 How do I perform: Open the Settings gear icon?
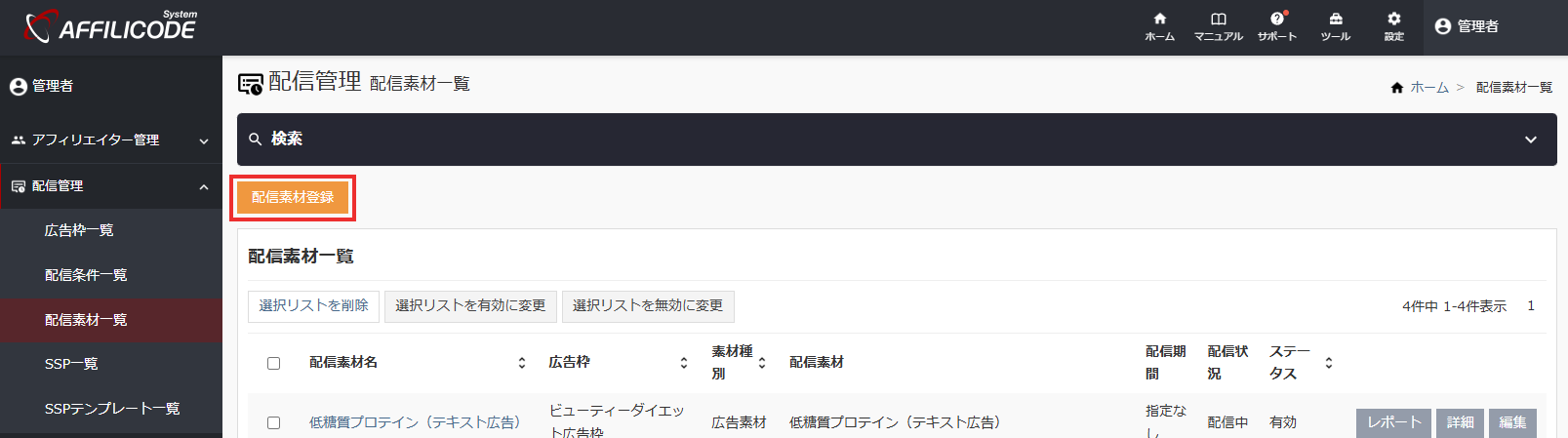(x=1393, y=20)
